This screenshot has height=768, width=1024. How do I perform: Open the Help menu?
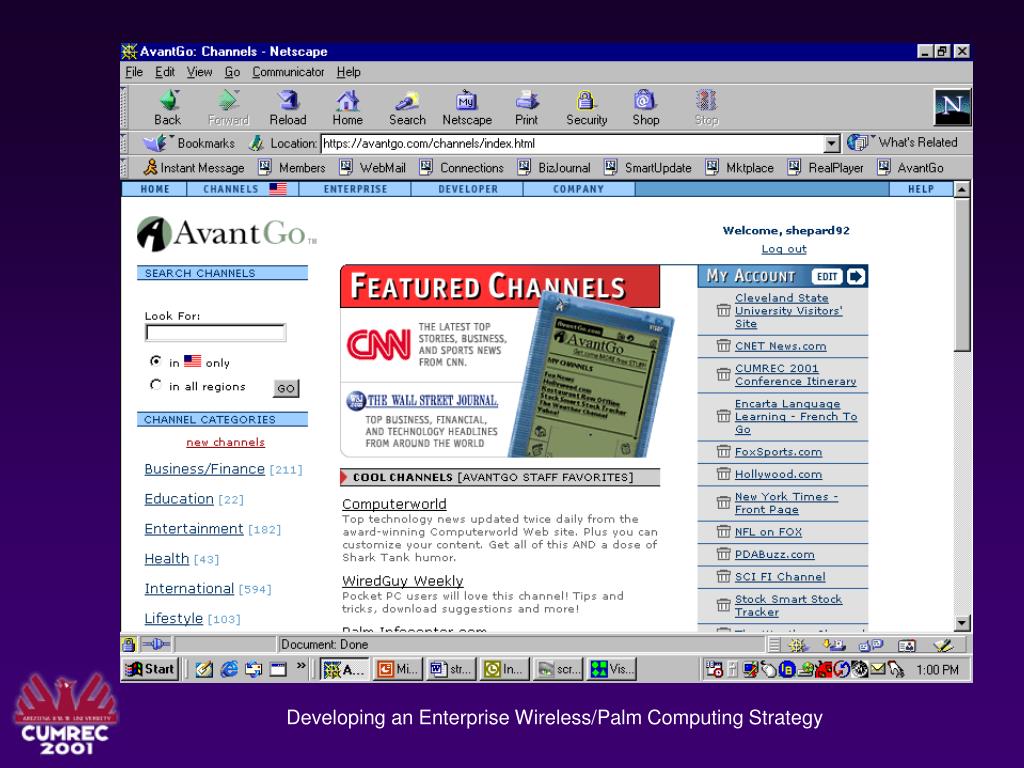coord(348,72)
